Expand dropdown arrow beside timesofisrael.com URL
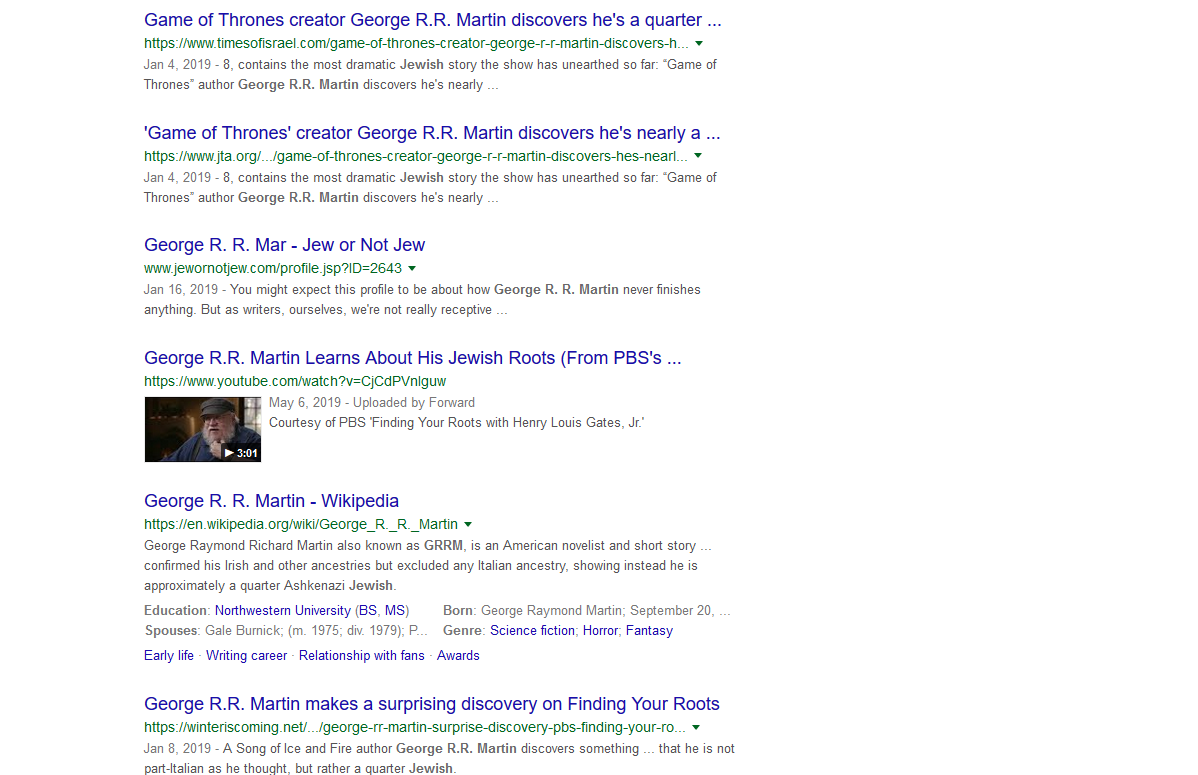This screenshot has height=775, width=1198. pos(698,43)
